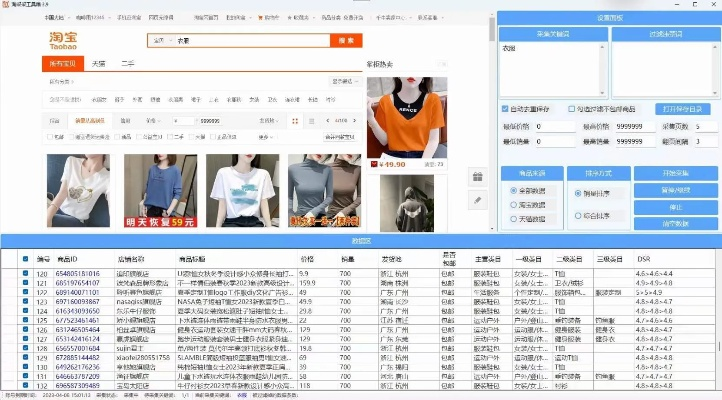Switch to the 天猫 tab
The width and height of the screenshot is (722, 400).
point(99,64)
